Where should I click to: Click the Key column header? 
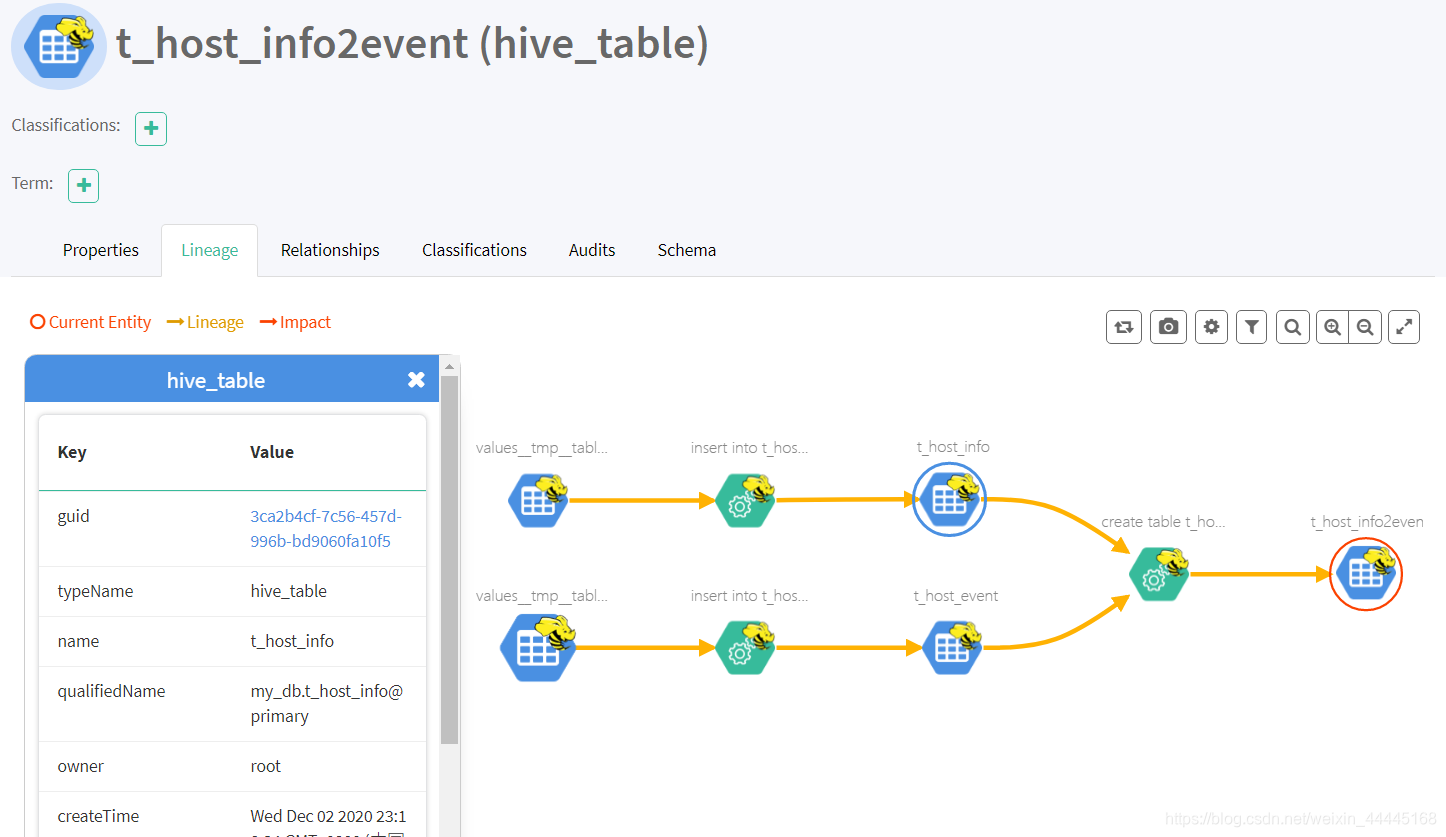point(72,452)
